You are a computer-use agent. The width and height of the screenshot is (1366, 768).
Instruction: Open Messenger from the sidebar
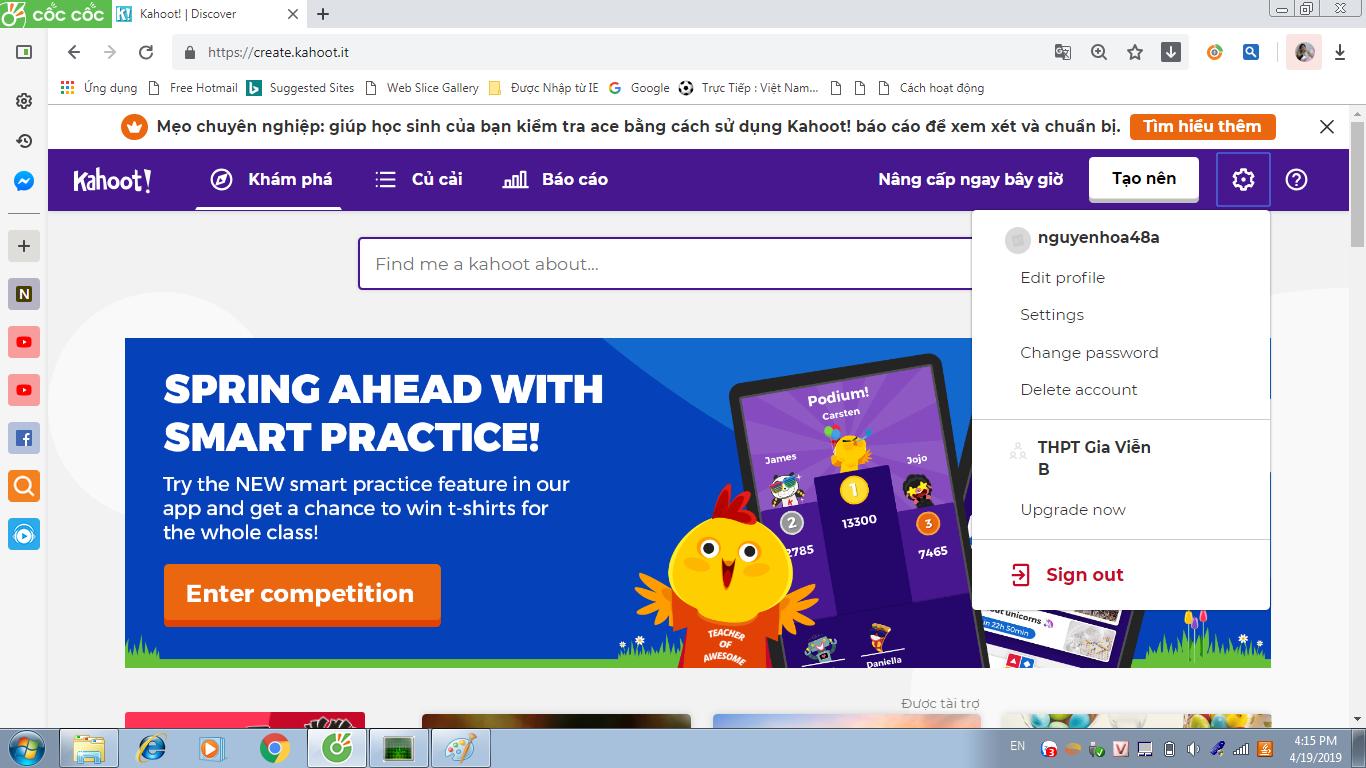pyautogui.click(x=24, y=181)
